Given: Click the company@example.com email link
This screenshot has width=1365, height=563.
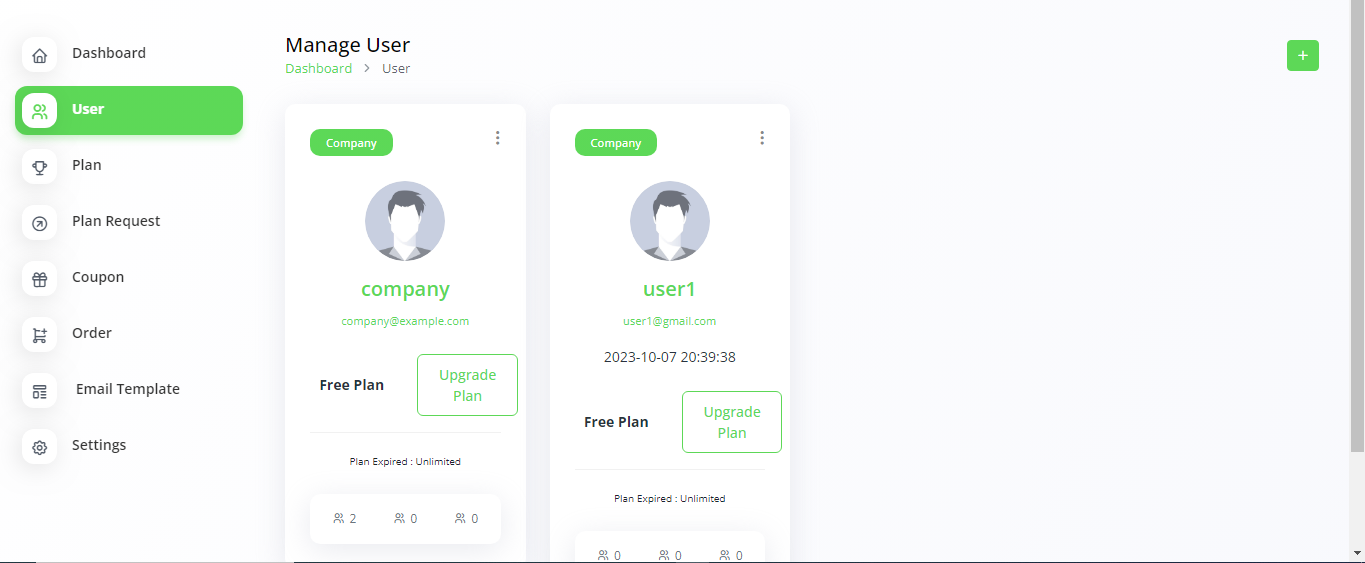Looking at the screenshot, I should point(405,321).
